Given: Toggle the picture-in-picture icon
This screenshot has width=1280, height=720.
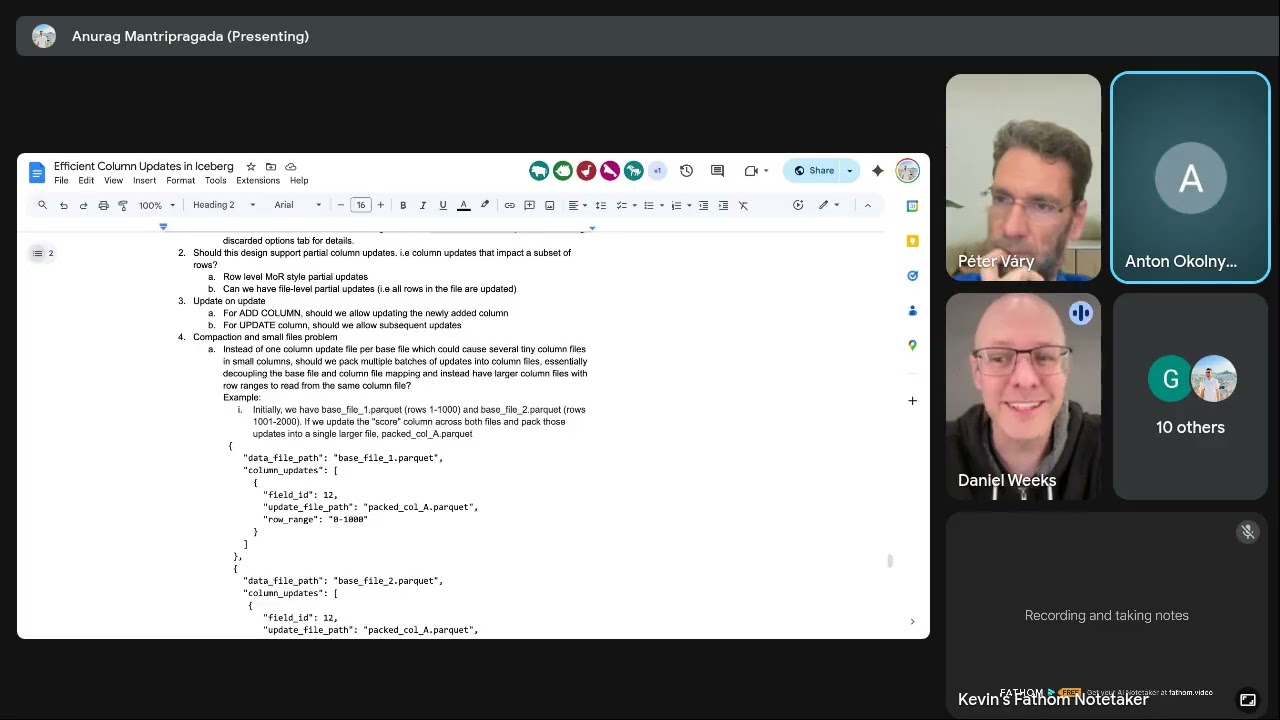Looking at the screenshot, I should pyautogui.click(x=1248, y=700).
